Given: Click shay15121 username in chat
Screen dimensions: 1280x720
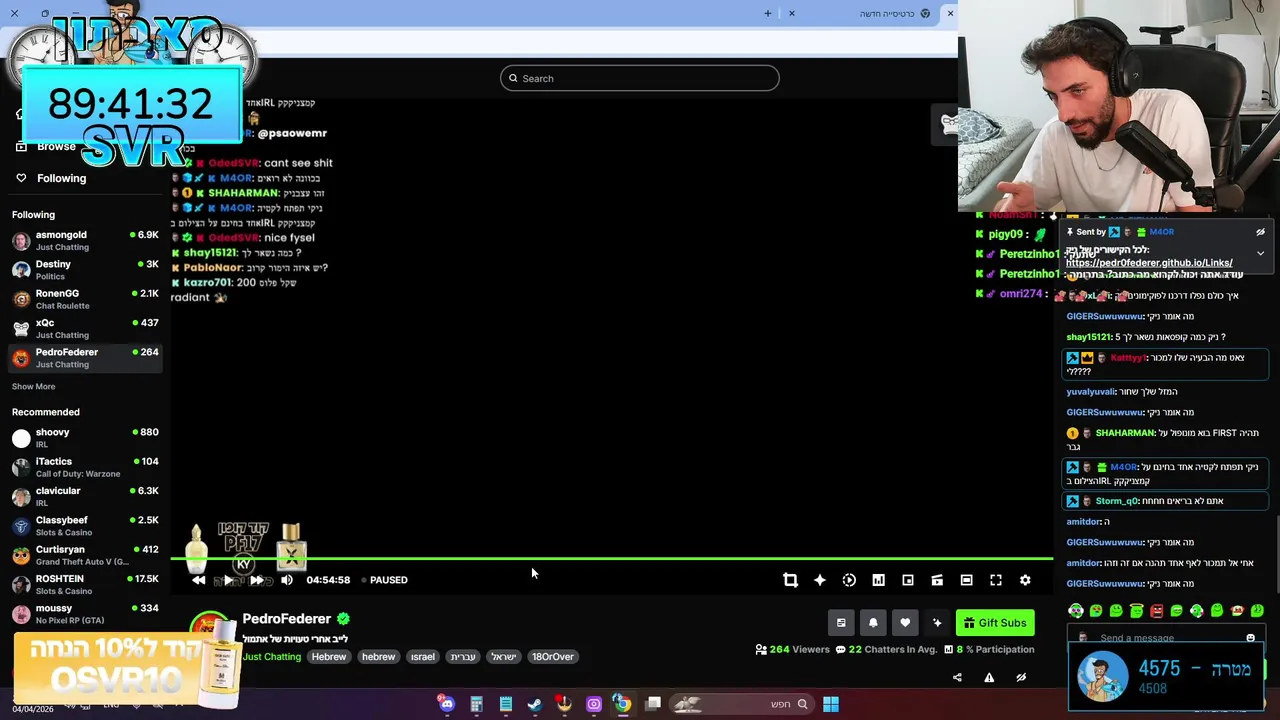Looking at the screenshot, I should 1089,337.
